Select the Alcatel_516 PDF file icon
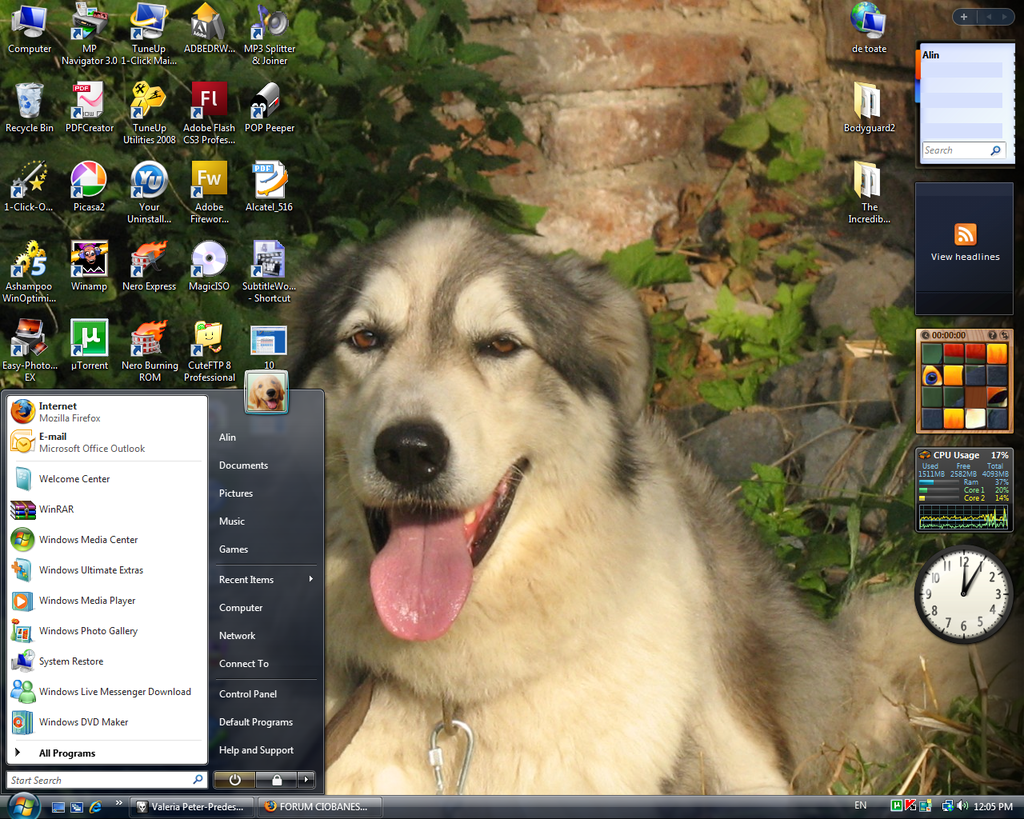 269,187
